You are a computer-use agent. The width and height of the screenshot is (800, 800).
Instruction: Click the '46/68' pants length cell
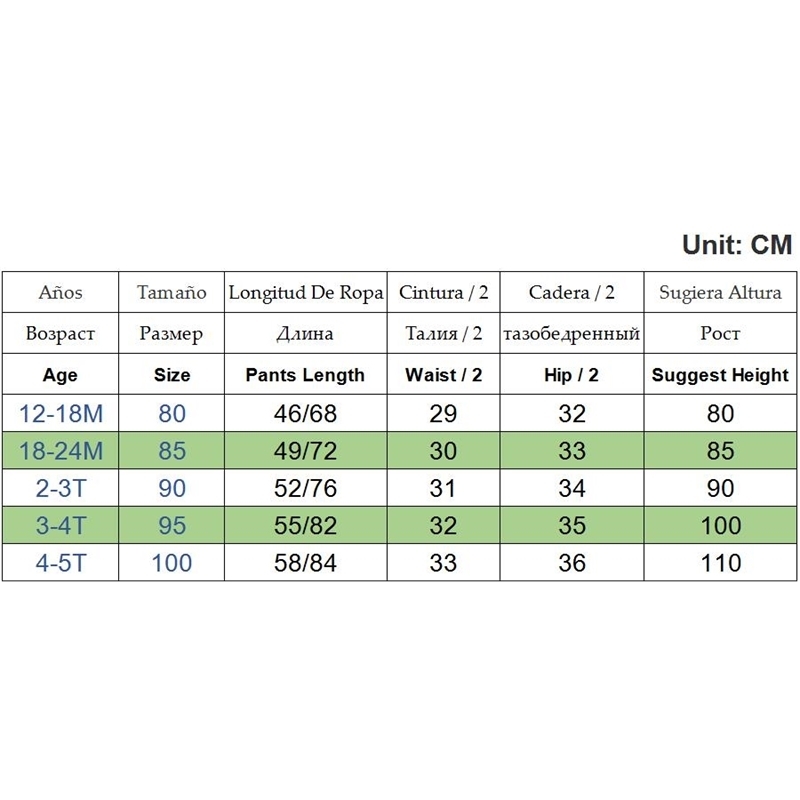(x=305, y=413)
